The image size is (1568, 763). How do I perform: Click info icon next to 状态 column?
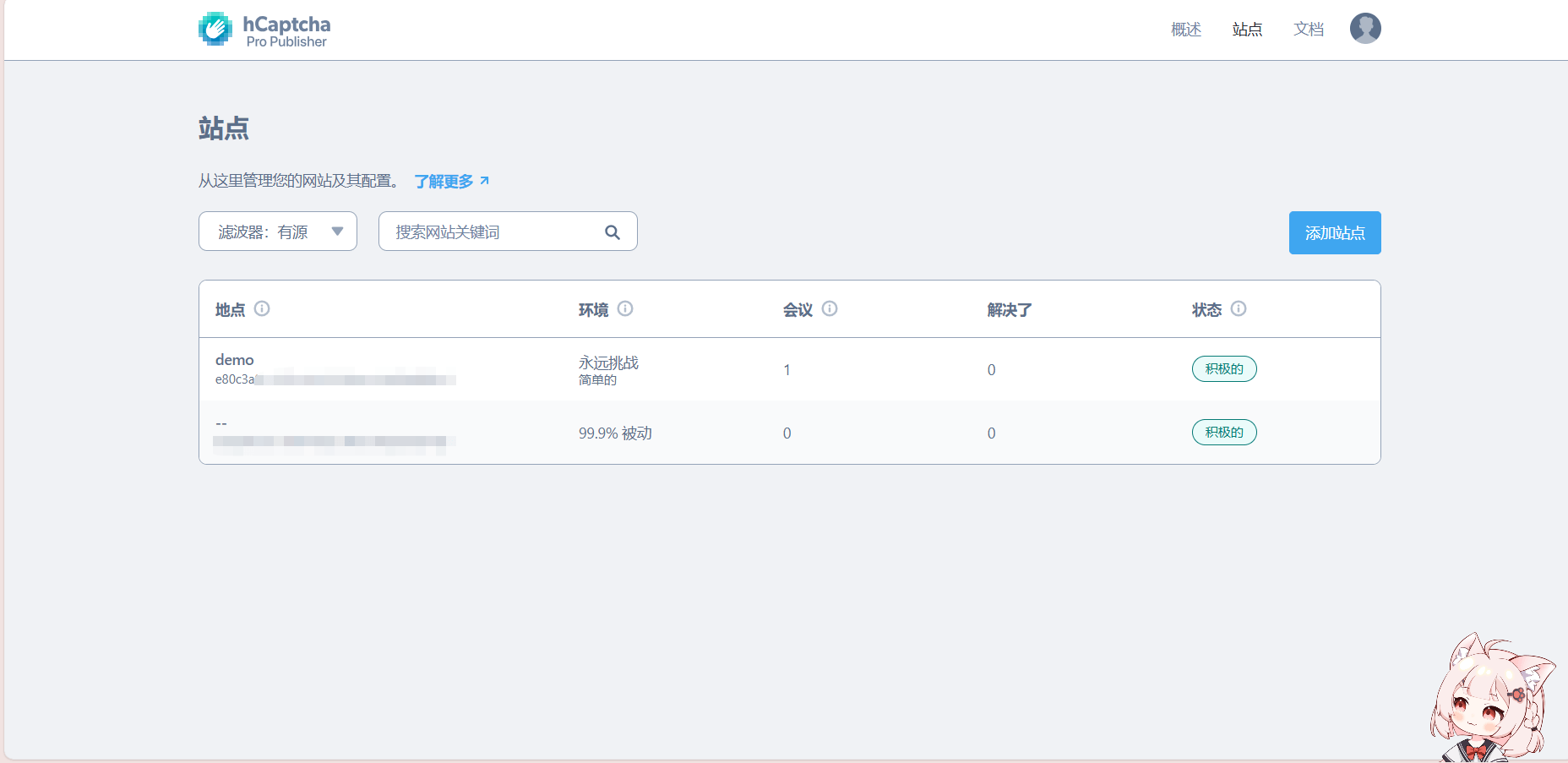point(1239,308)
